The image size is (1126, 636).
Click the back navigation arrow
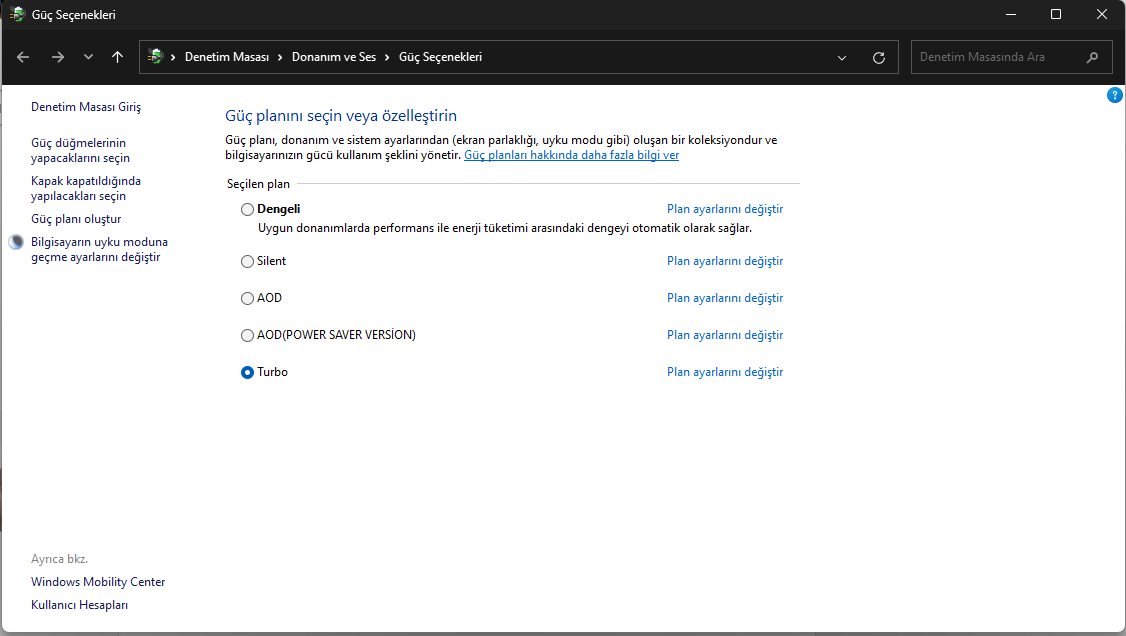(23, 57)
